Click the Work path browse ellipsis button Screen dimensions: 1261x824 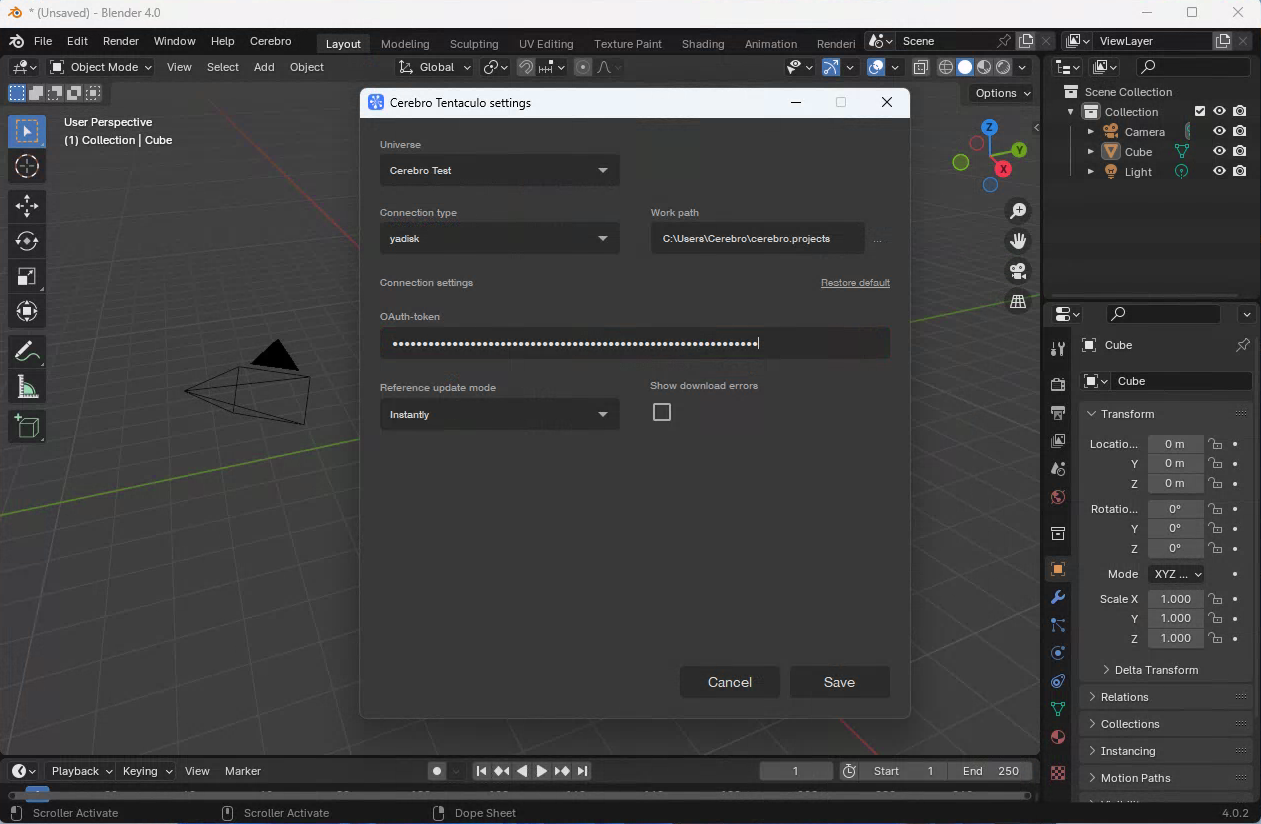(x=878, y=240)
